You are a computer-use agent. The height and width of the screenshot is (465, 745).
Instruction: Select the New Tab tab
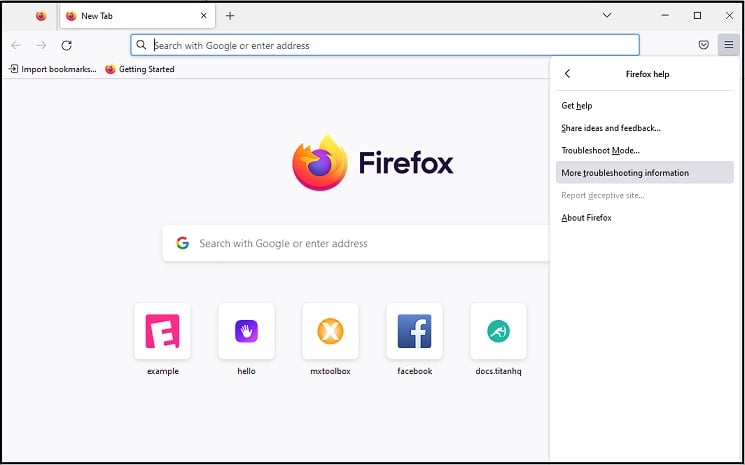137,16
